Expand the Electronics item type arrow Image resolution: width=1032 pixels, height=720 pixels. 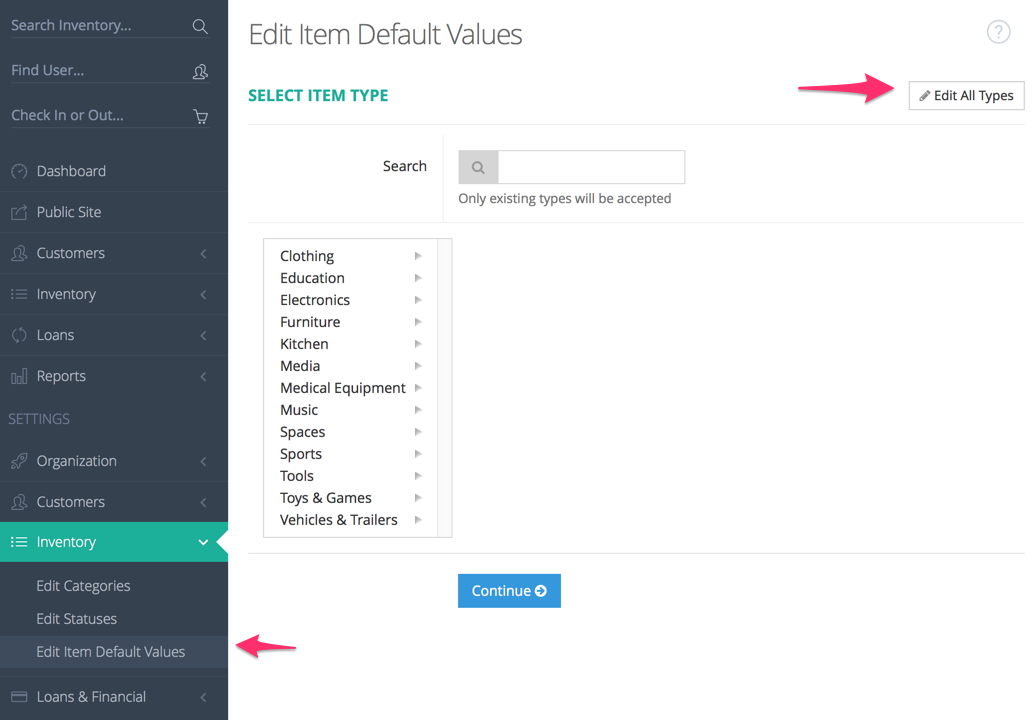click(418, 300)
